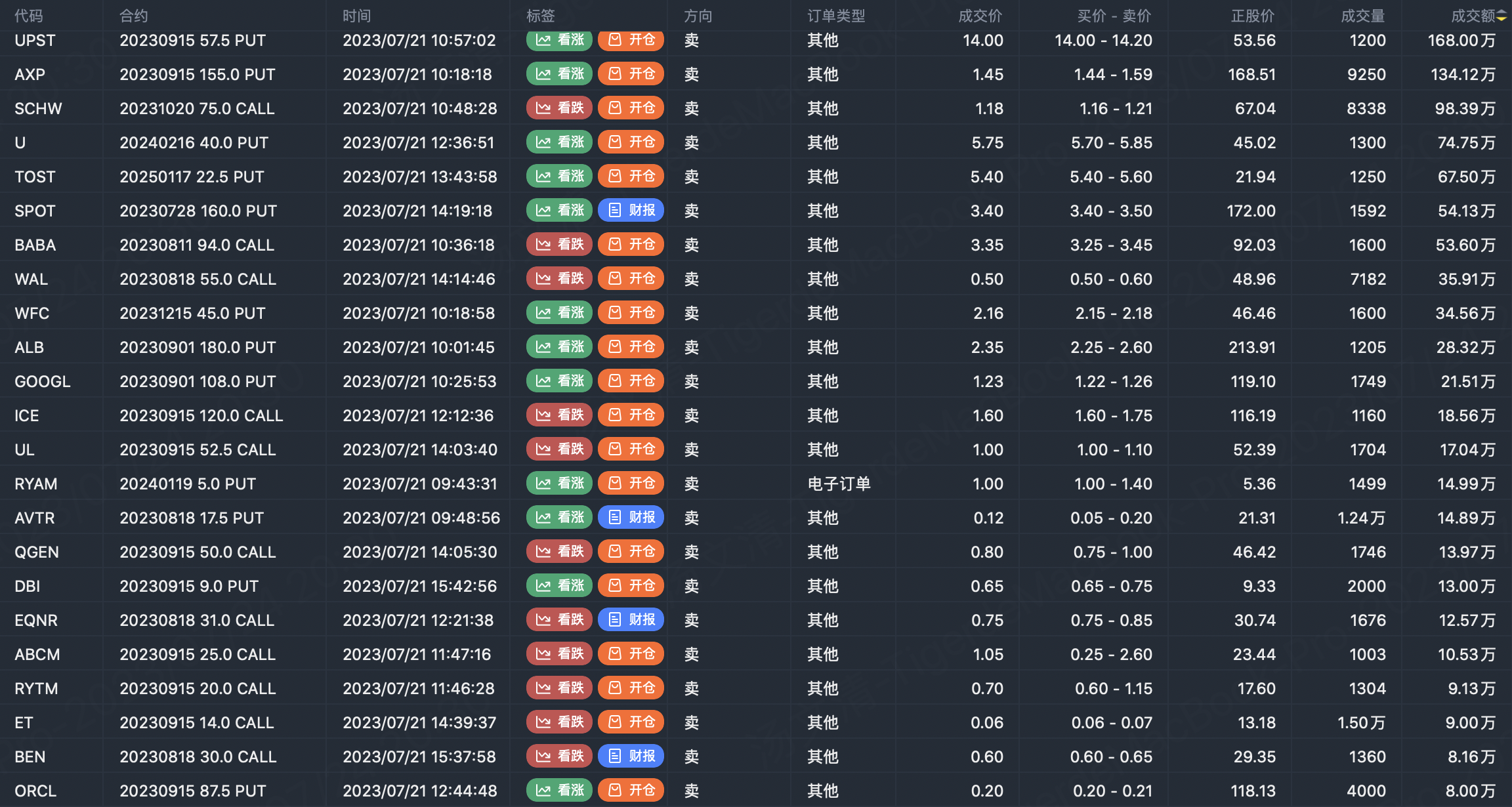
Task: Select the ICE 20230915 120.0 CALL contract
Action: click(x=201, y=415)
